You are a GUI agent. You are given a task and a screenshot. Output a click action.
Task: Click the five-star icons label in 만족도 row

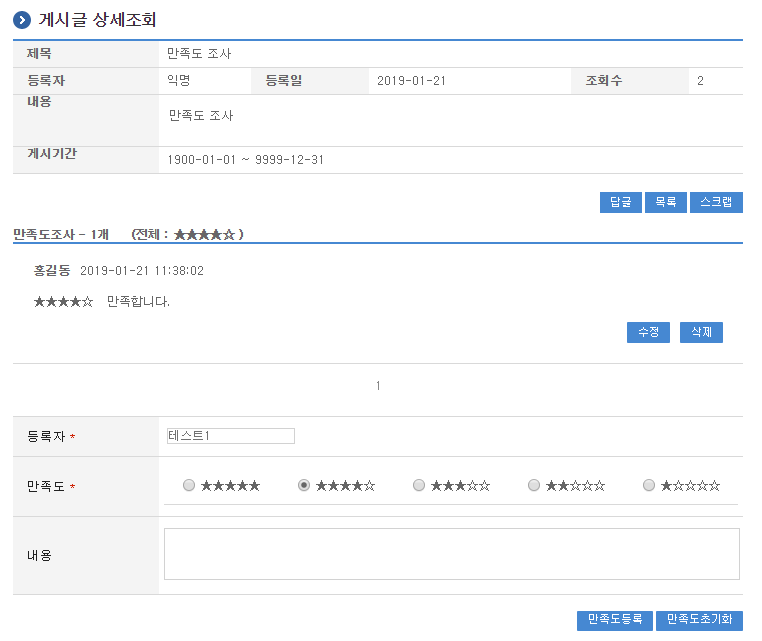tap(230, 486)
